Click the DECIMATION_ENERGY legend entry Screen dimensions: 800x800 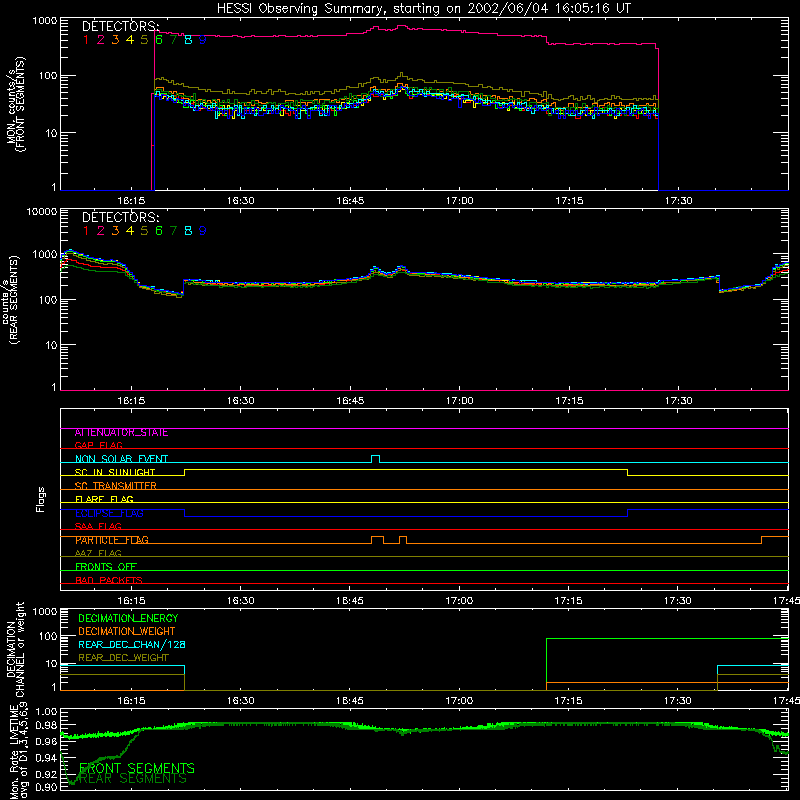pos(128,618)
